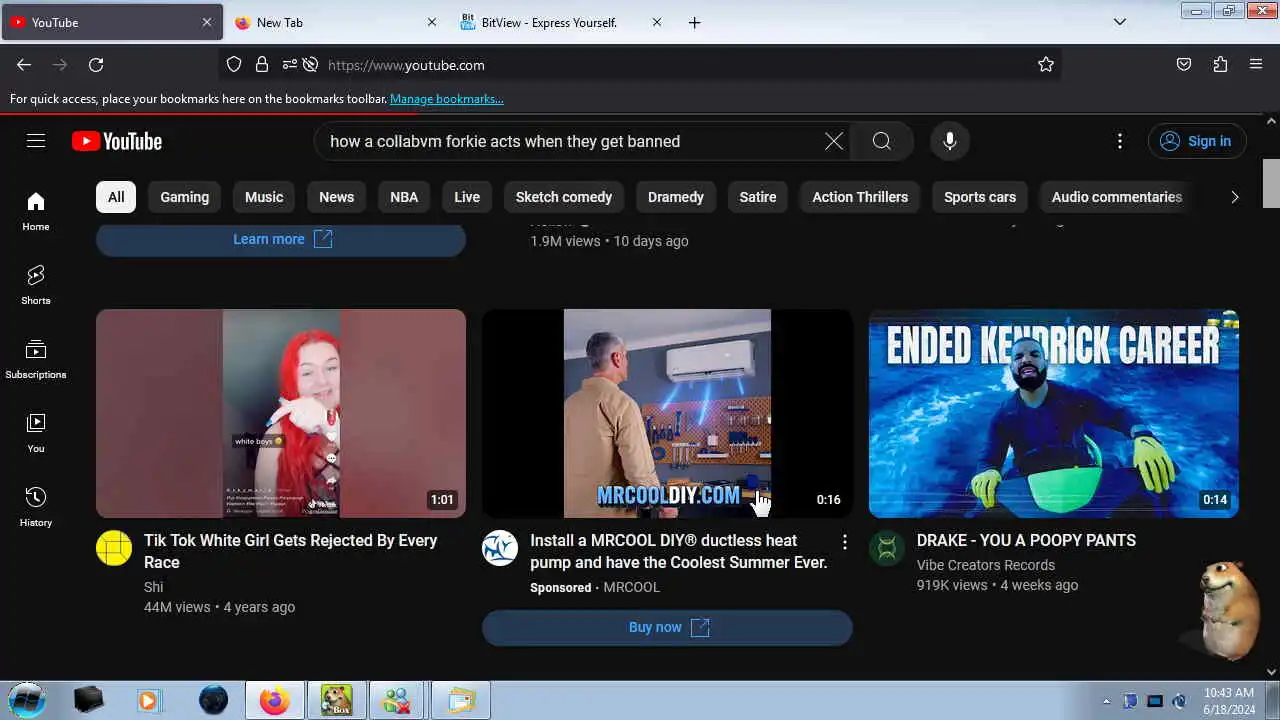Open the Manage bookmarks link
1280x720 pixels.
447,99
